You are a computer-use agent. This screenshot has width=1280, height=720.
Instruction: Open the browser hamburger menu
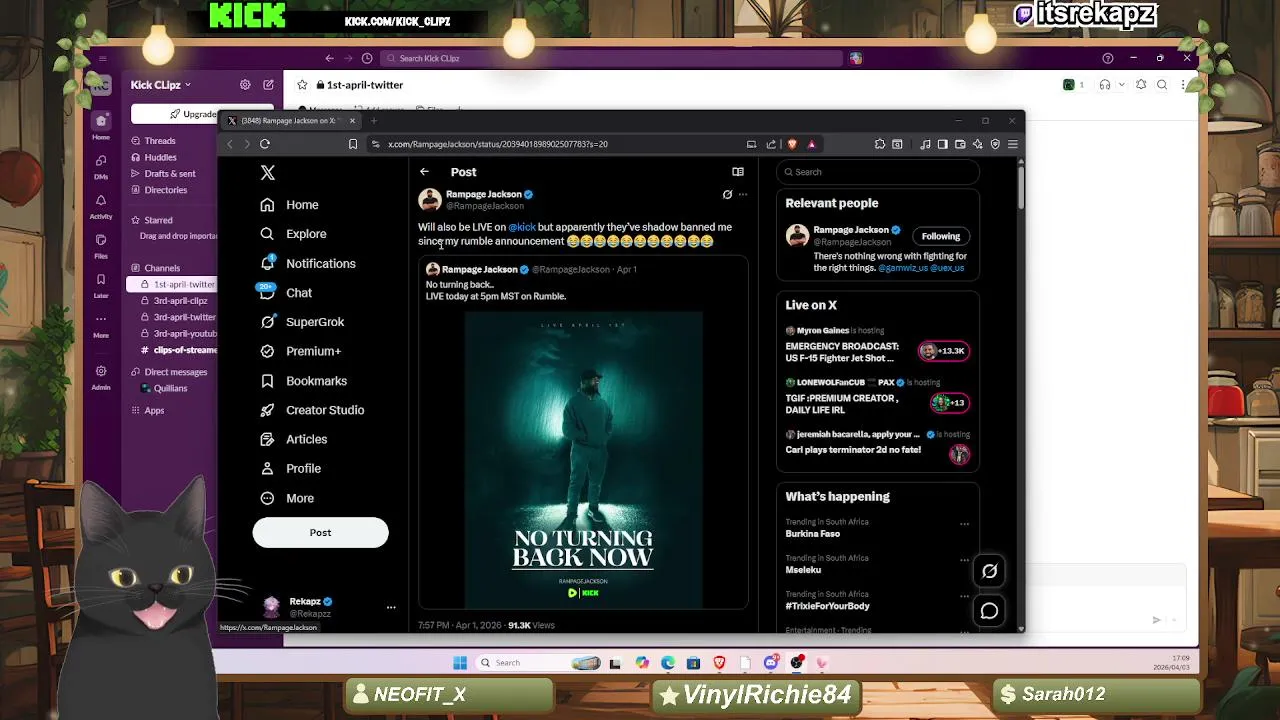(1012, 144)
